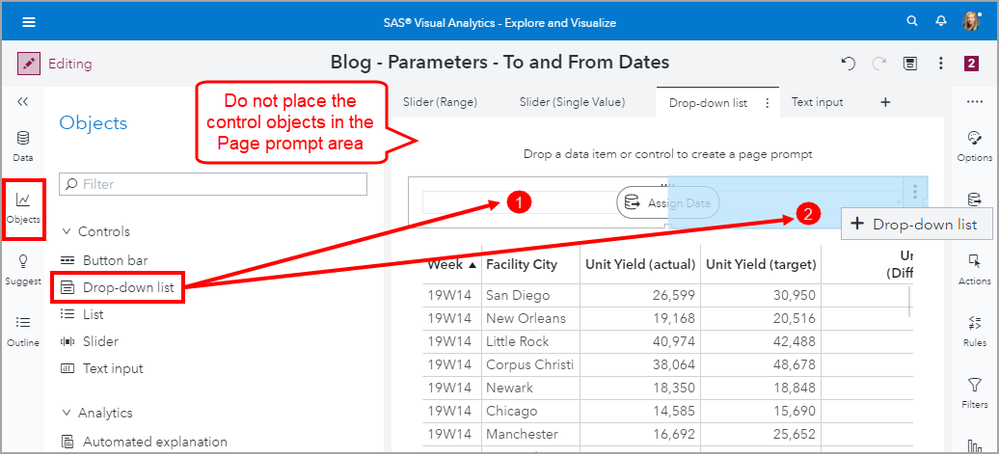Click the Manchester cell
The height and width of the screenshot is (454, 999).
pyautogui.click(x=529, y=434)
